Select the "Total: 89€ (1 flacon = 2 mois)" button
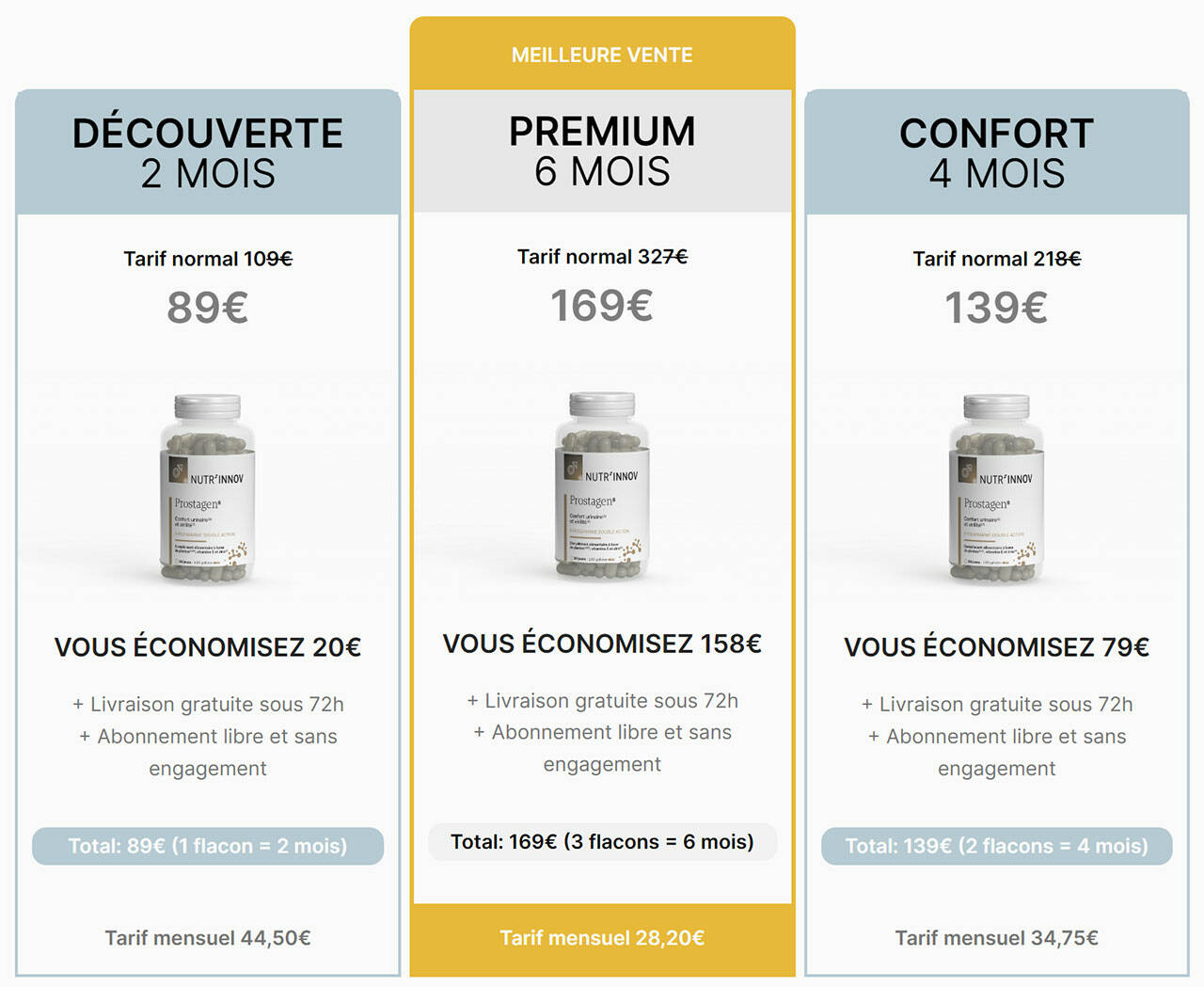 [x=208, y=846]
